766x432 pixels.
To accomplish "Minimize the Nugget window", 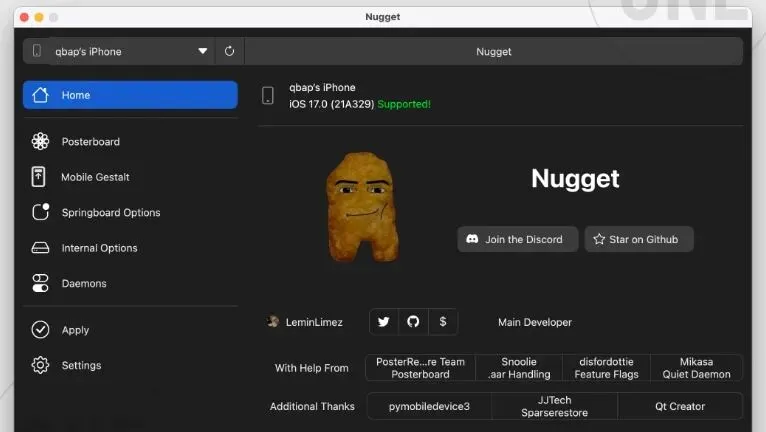I will 39,17.
